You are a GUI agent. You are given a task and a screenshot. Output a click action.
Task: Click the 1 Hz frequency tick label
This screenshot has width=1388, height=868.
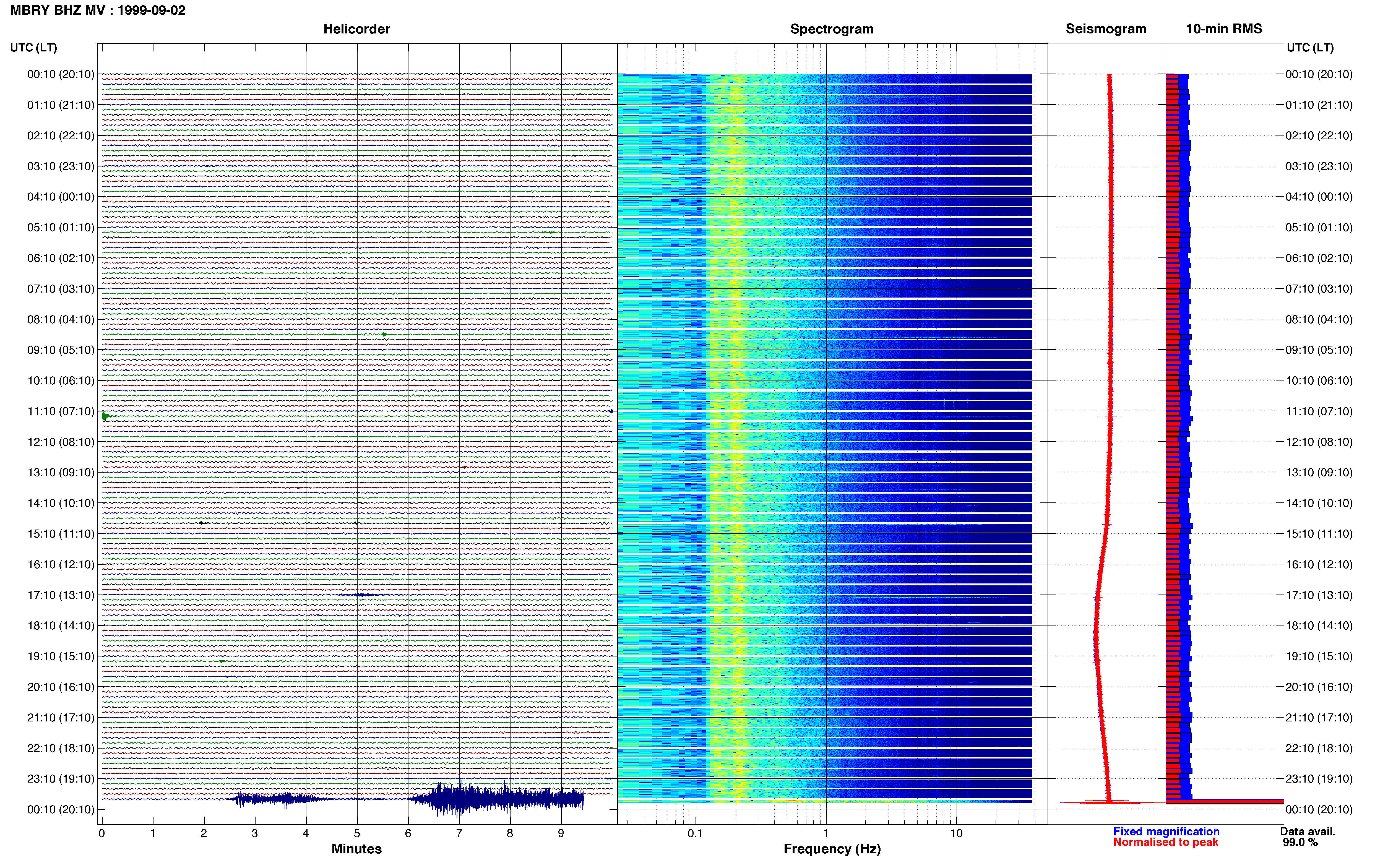826,833
